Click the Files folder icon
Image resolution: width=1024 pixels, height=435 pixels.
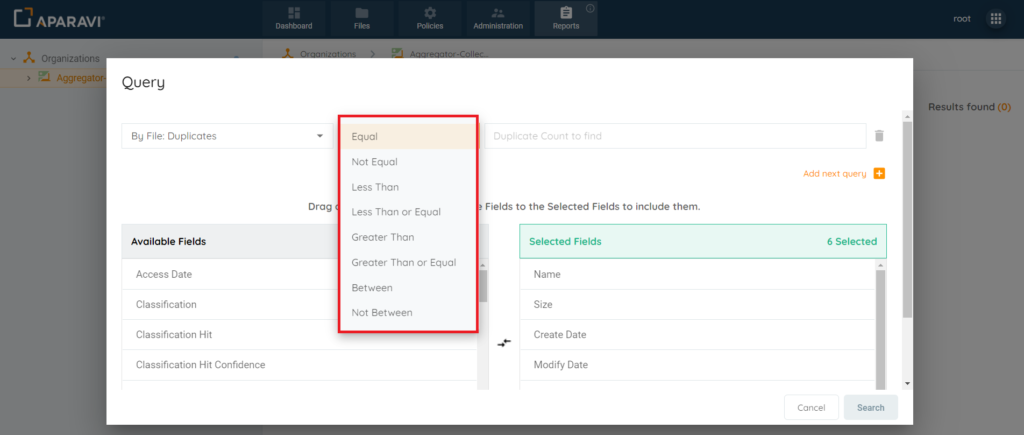362,13
